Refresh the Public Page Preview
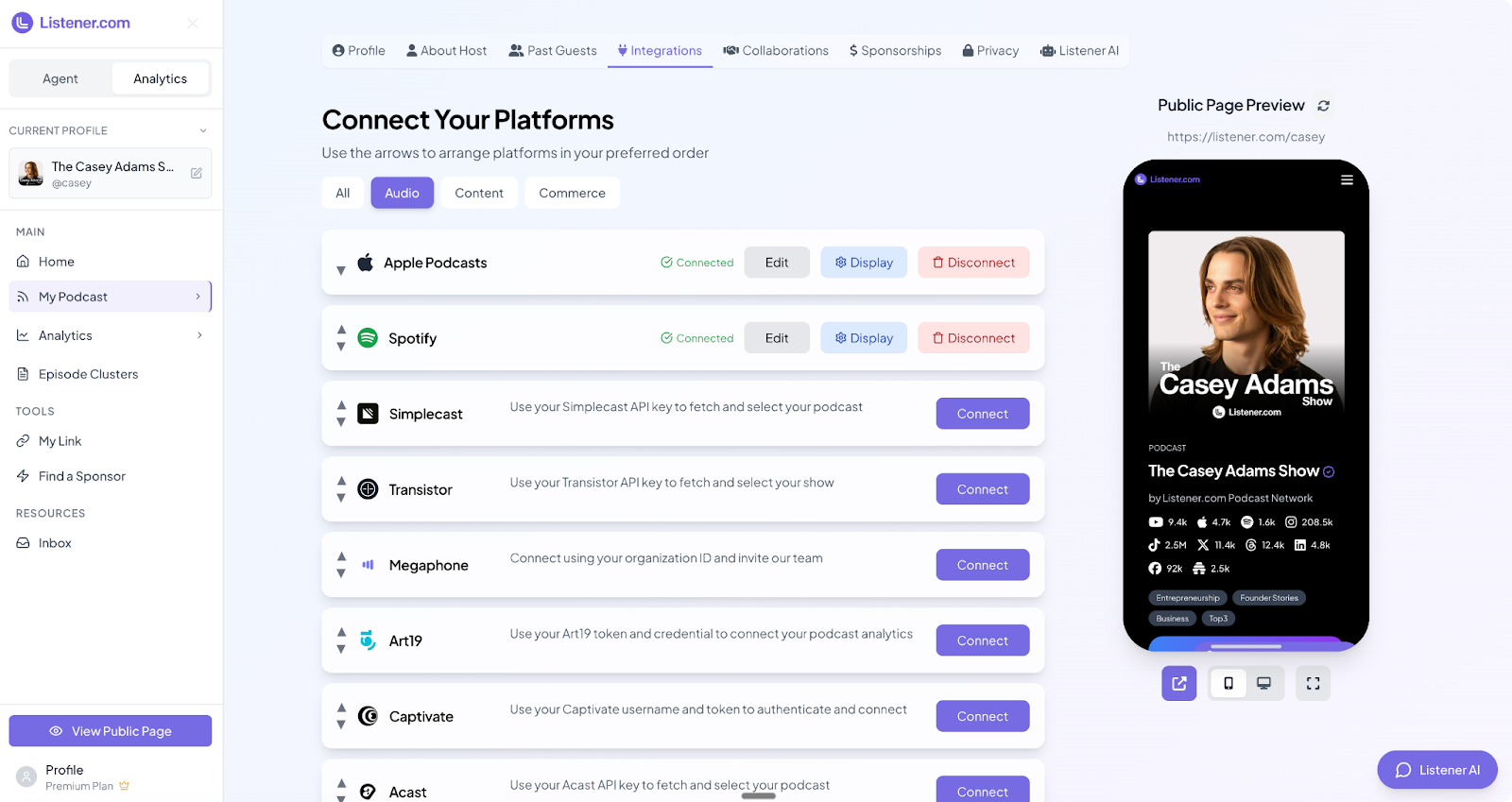The image size is (1512, 802). pos(1324,106)
